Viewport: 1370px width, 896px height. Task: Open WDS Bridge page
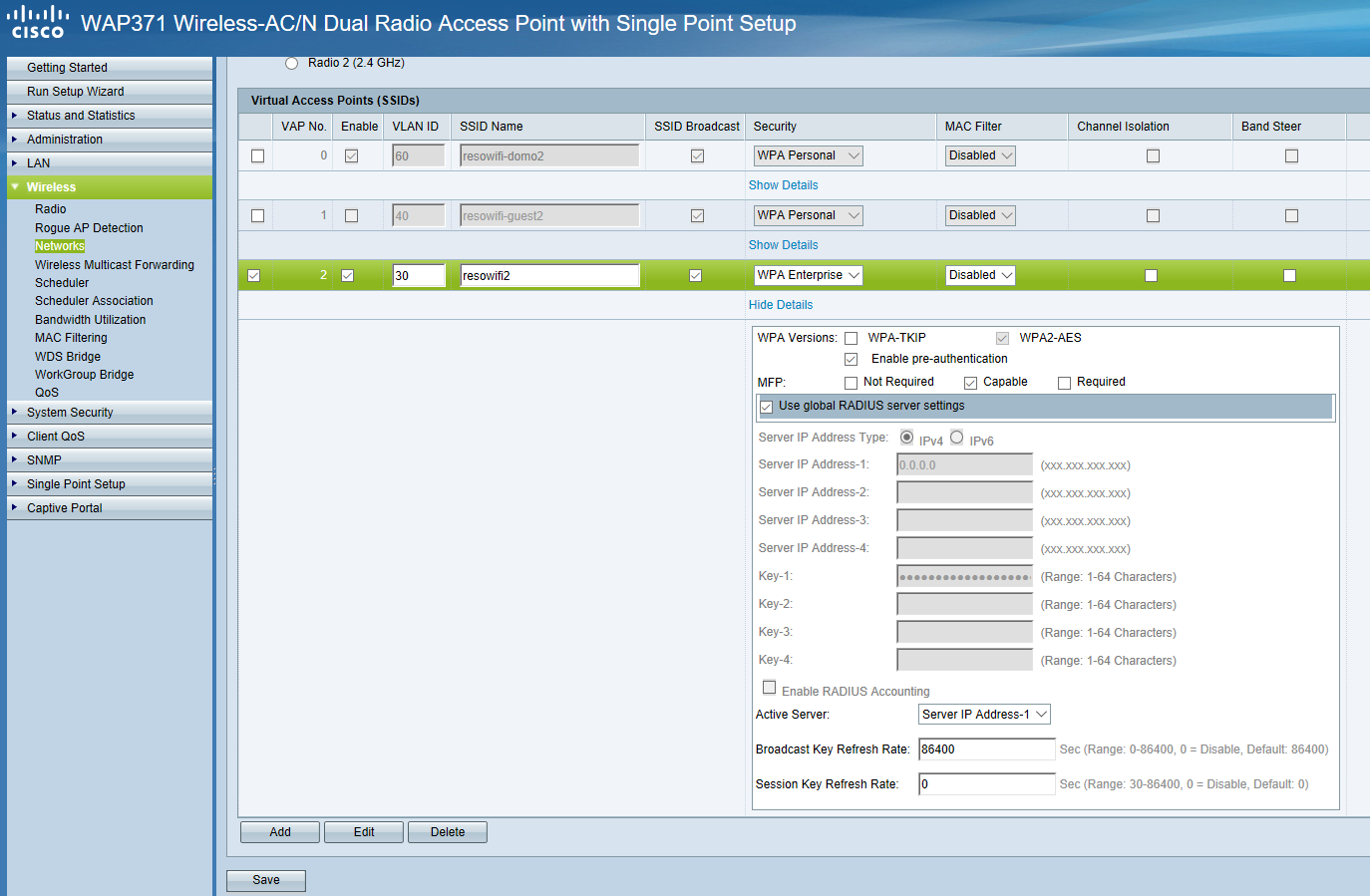68,357
